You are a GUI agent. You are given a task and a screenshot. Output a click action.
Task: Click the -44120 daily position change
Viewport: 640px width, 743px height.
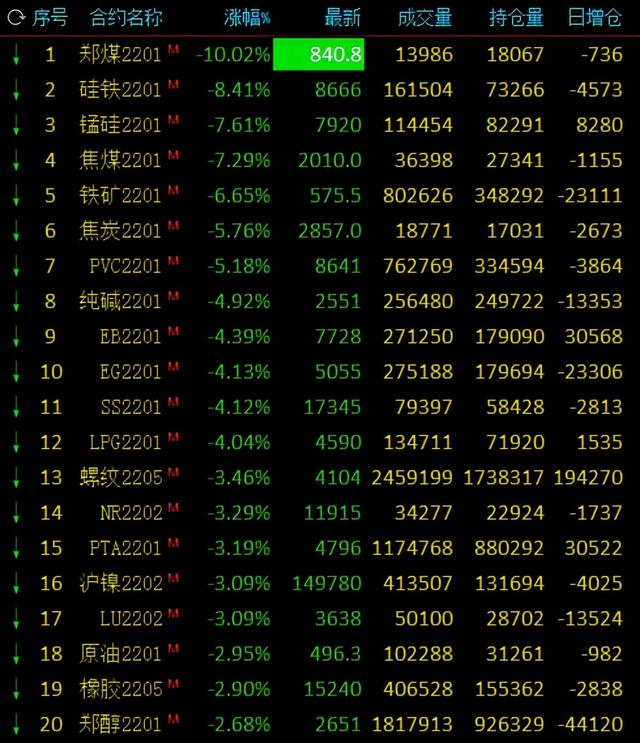[x=590, y=724]
